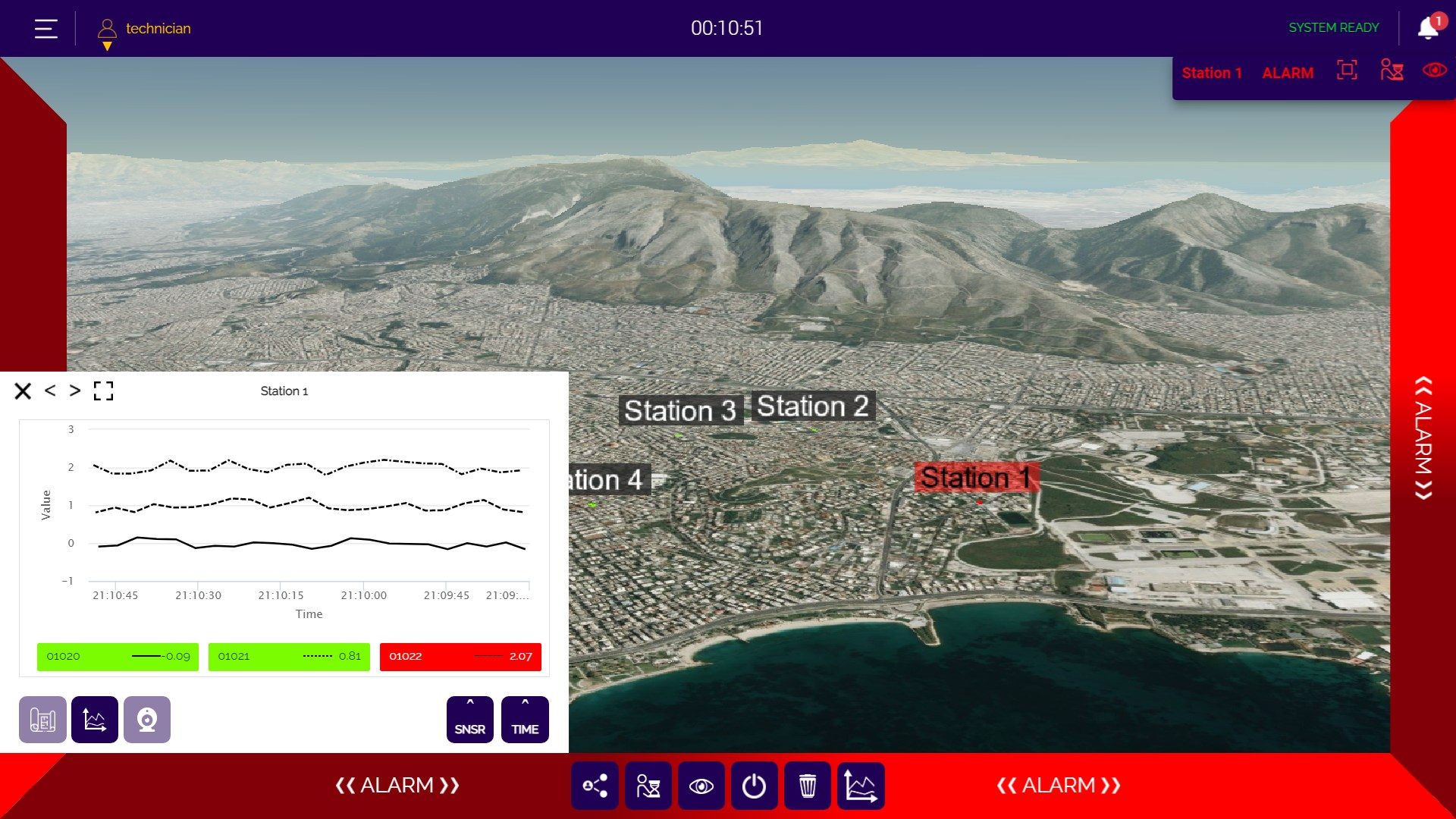Switch to the chart view tab

click(x=95, y=720)
